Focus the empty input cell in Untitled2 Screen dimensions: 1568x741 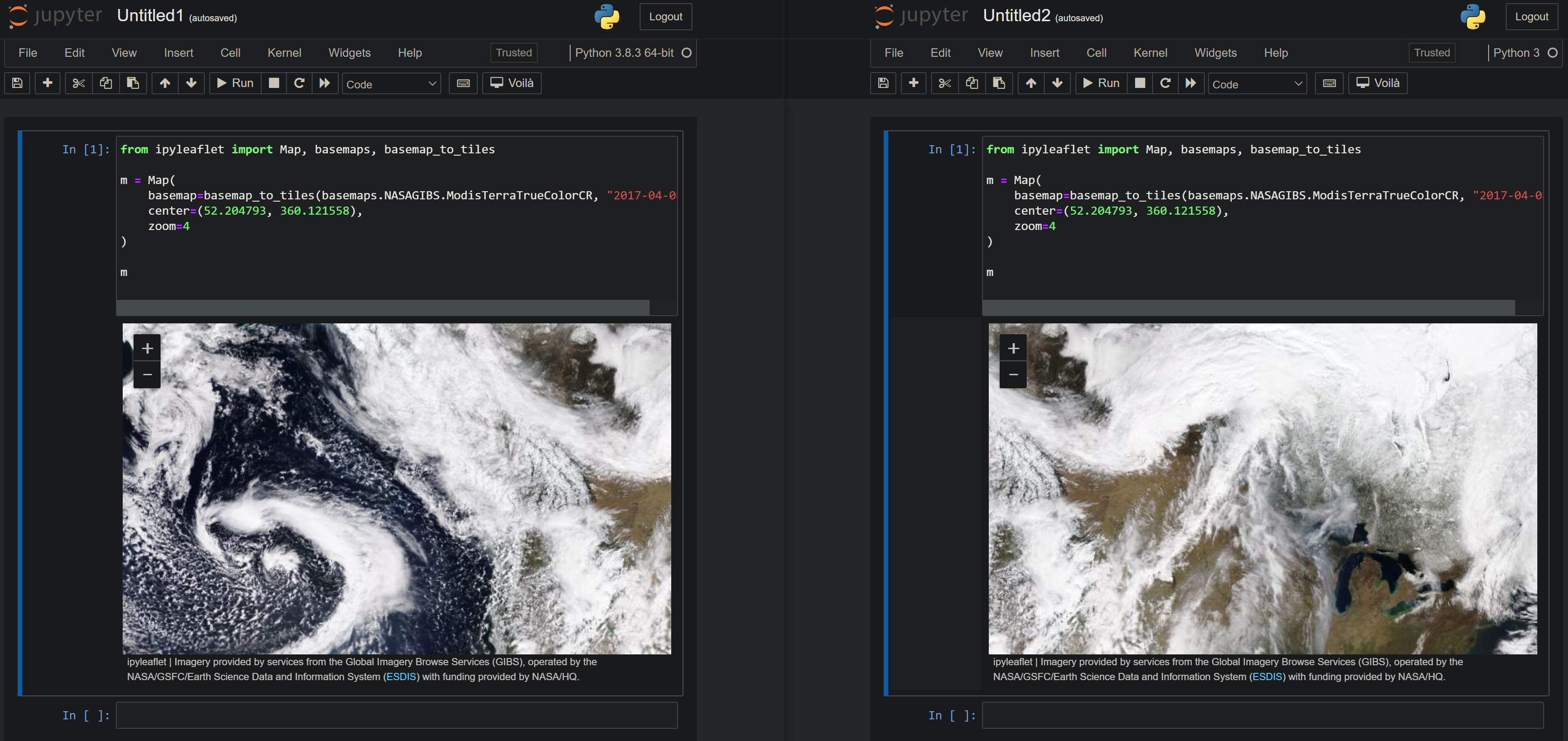(1263, 715)
